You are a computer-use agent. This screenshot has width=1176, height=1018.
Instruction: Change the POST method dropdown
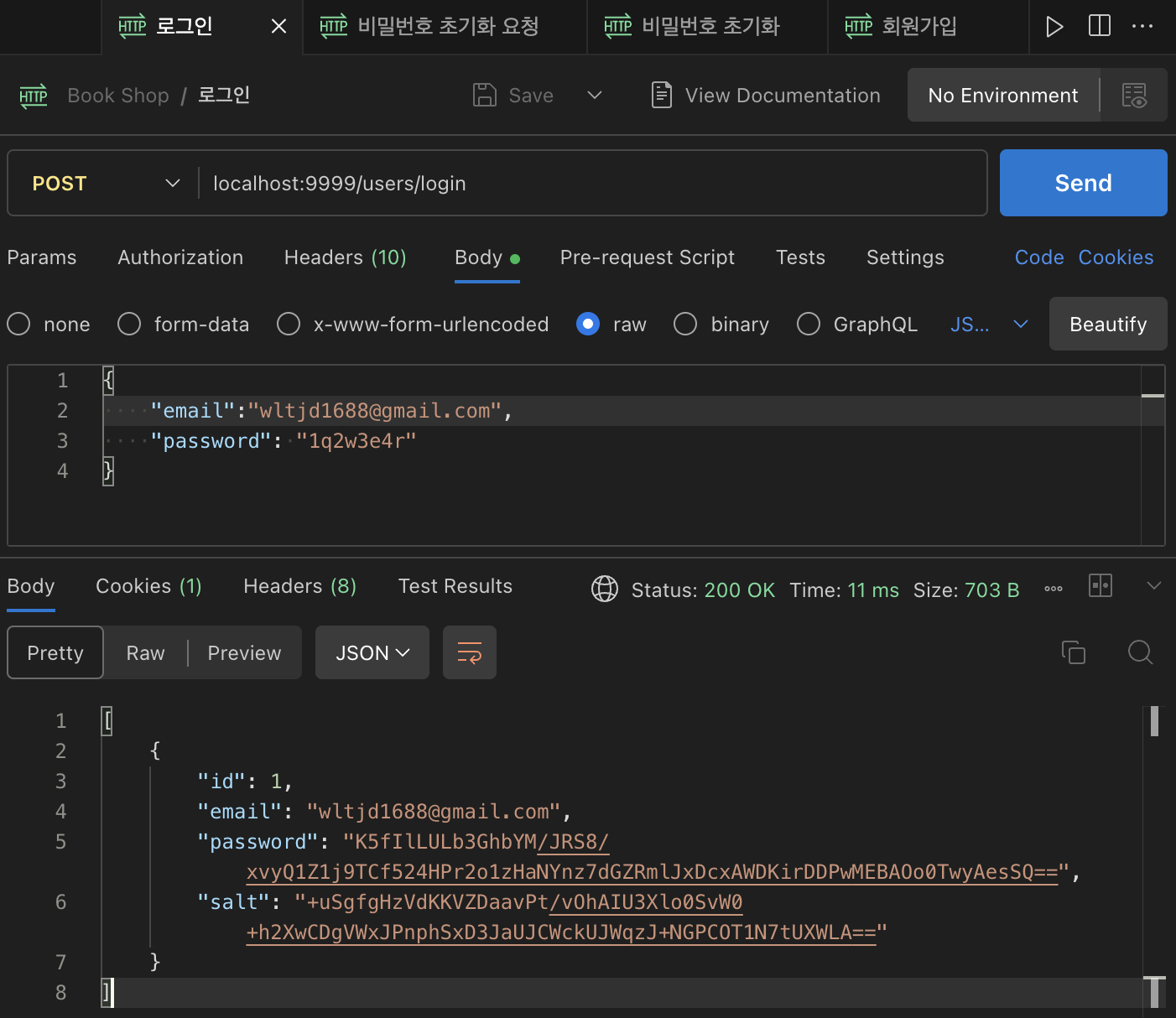(106, 184)
